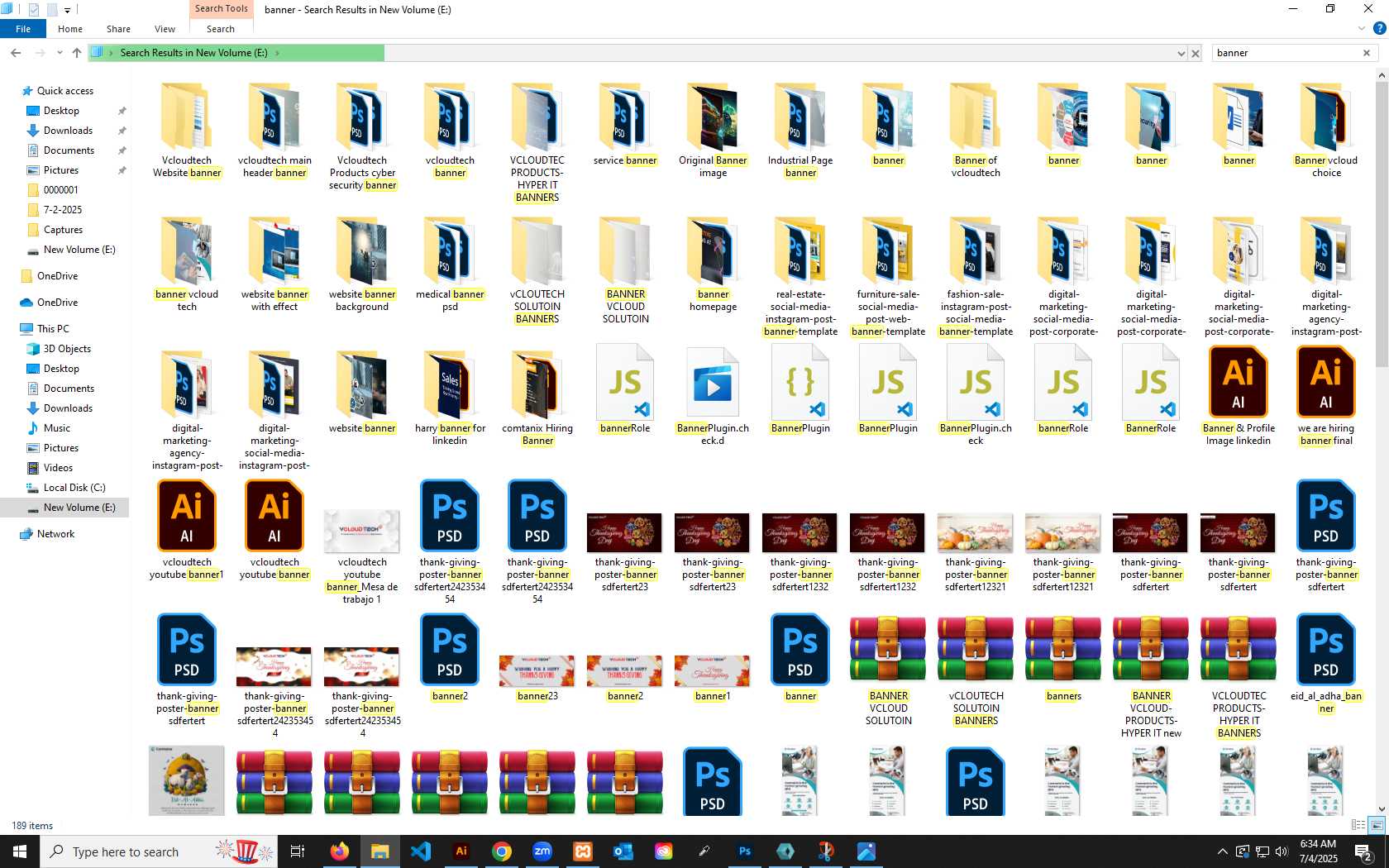This screenshot has width=1389, height=868.
Task: Switch to the Home ribbon tab
Action: click(x=70, y=29)
